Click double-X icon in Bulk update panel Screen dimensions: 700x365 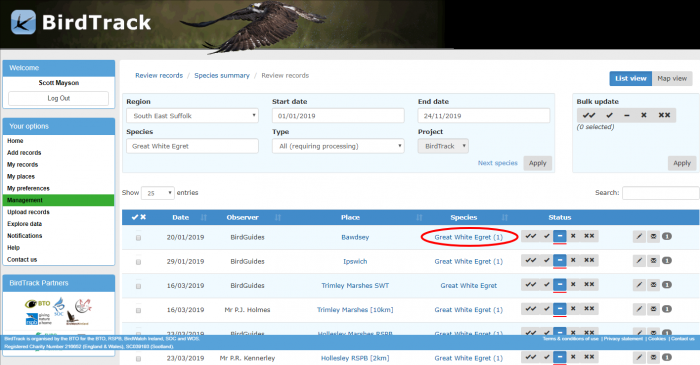pos(664,115)
